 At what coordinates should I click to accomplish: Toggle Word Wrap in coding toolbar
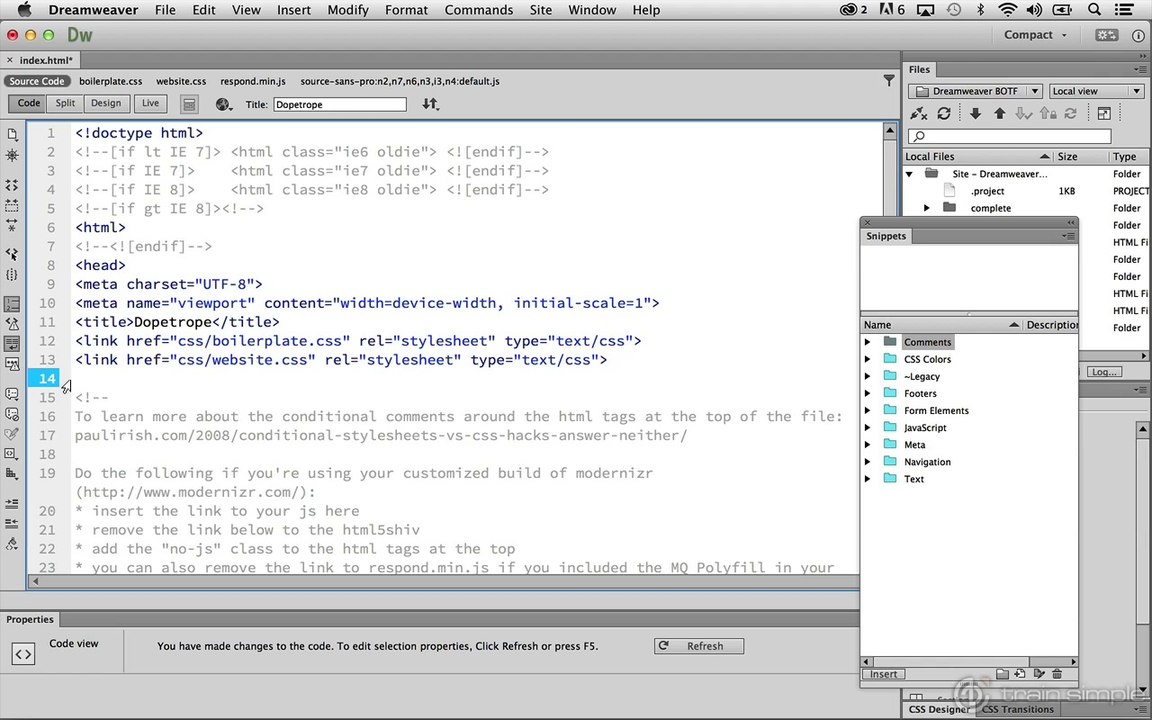tap(12, 343)
